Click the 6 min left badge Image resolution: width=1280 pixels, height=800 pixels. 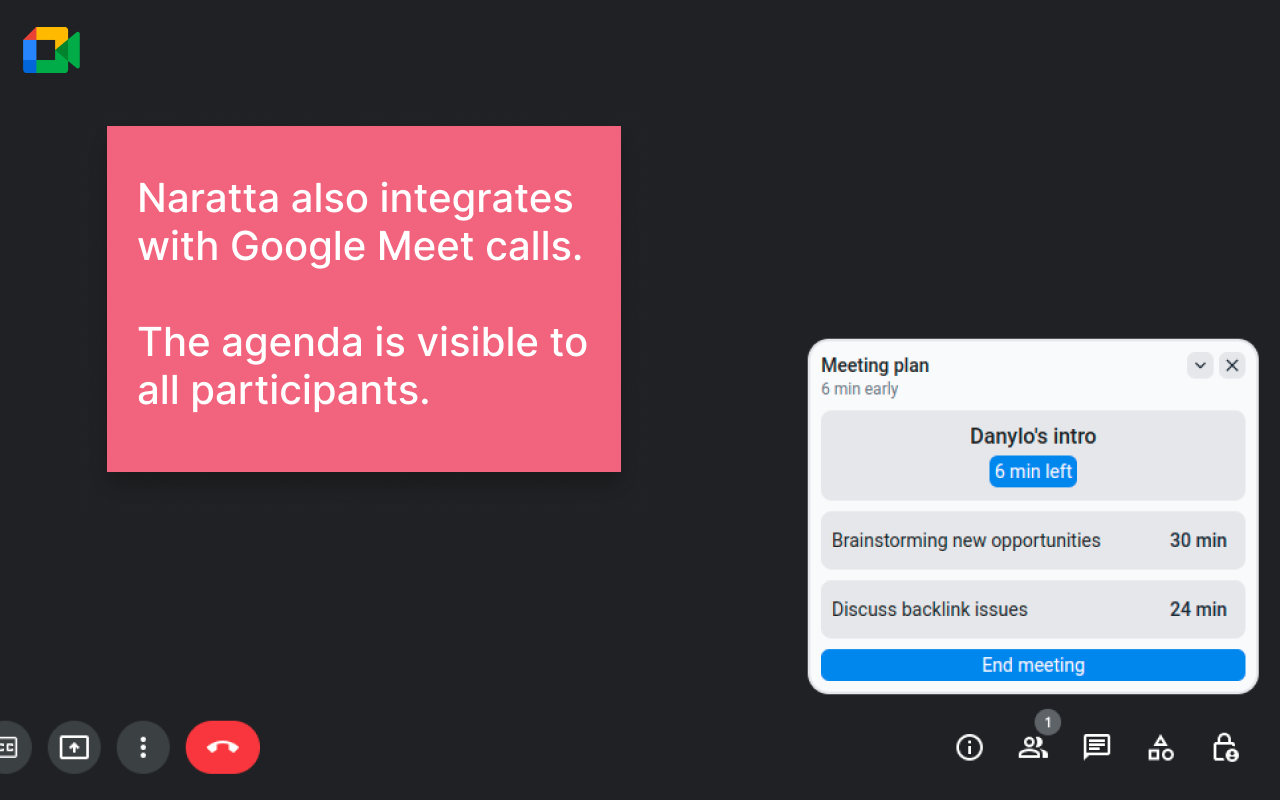click(x=1033, y=471)
